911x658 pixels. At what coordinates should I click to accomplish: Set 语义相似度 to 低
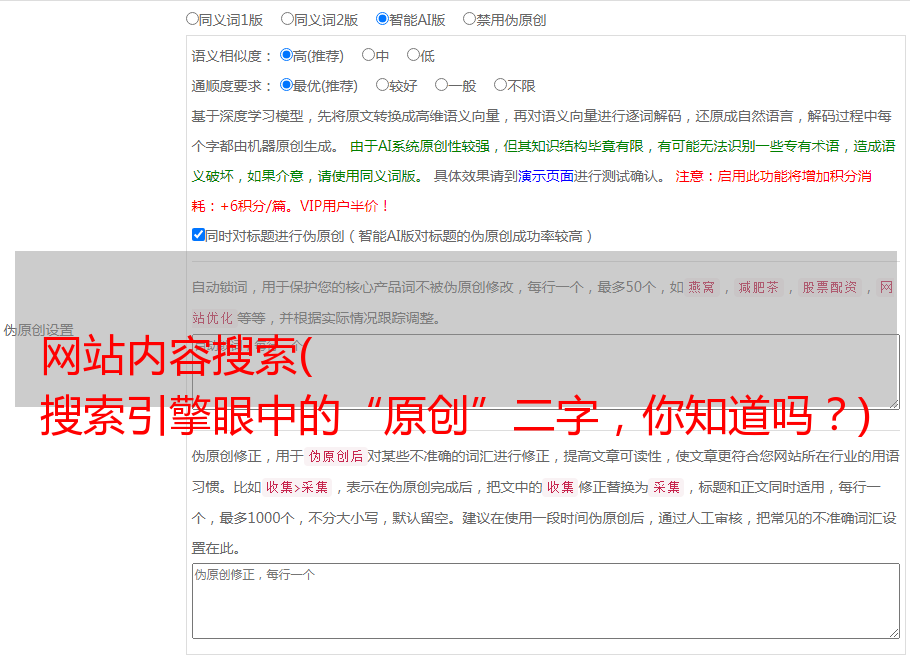click(x=413, y=55)
